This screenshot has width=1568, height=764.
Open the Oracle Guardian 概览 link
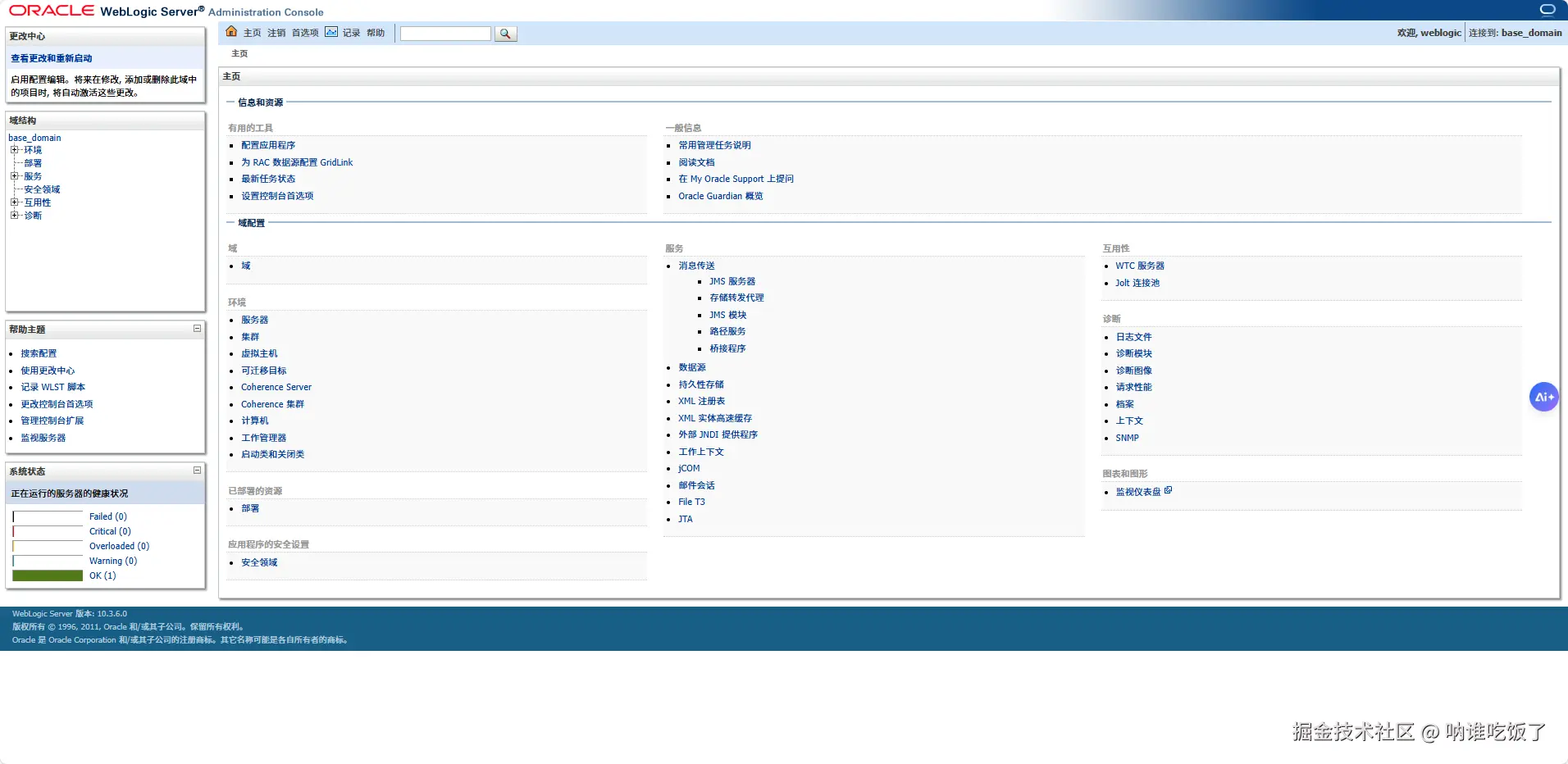(x=721, y=196)
